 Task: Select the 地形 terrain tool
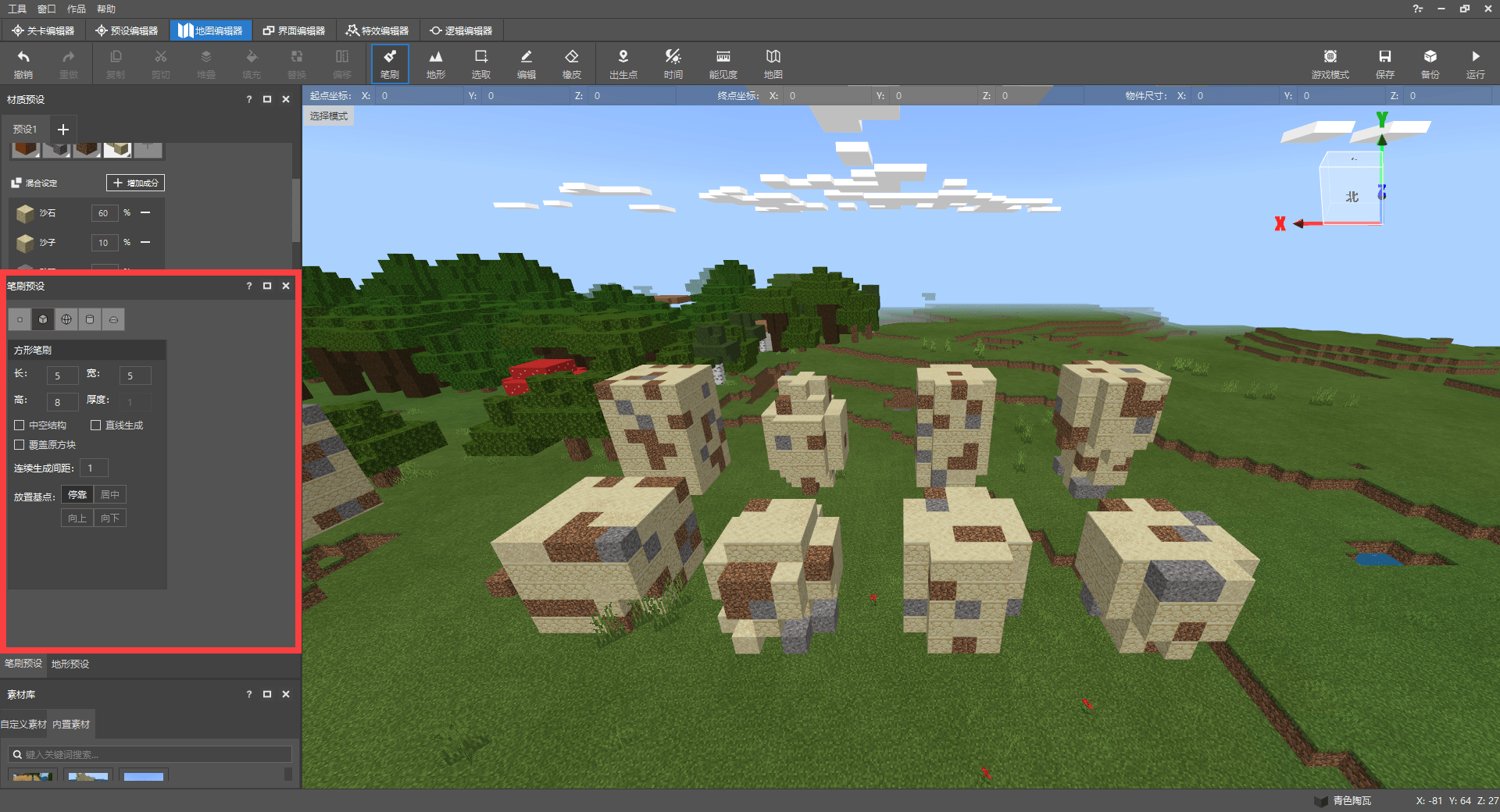435,64
